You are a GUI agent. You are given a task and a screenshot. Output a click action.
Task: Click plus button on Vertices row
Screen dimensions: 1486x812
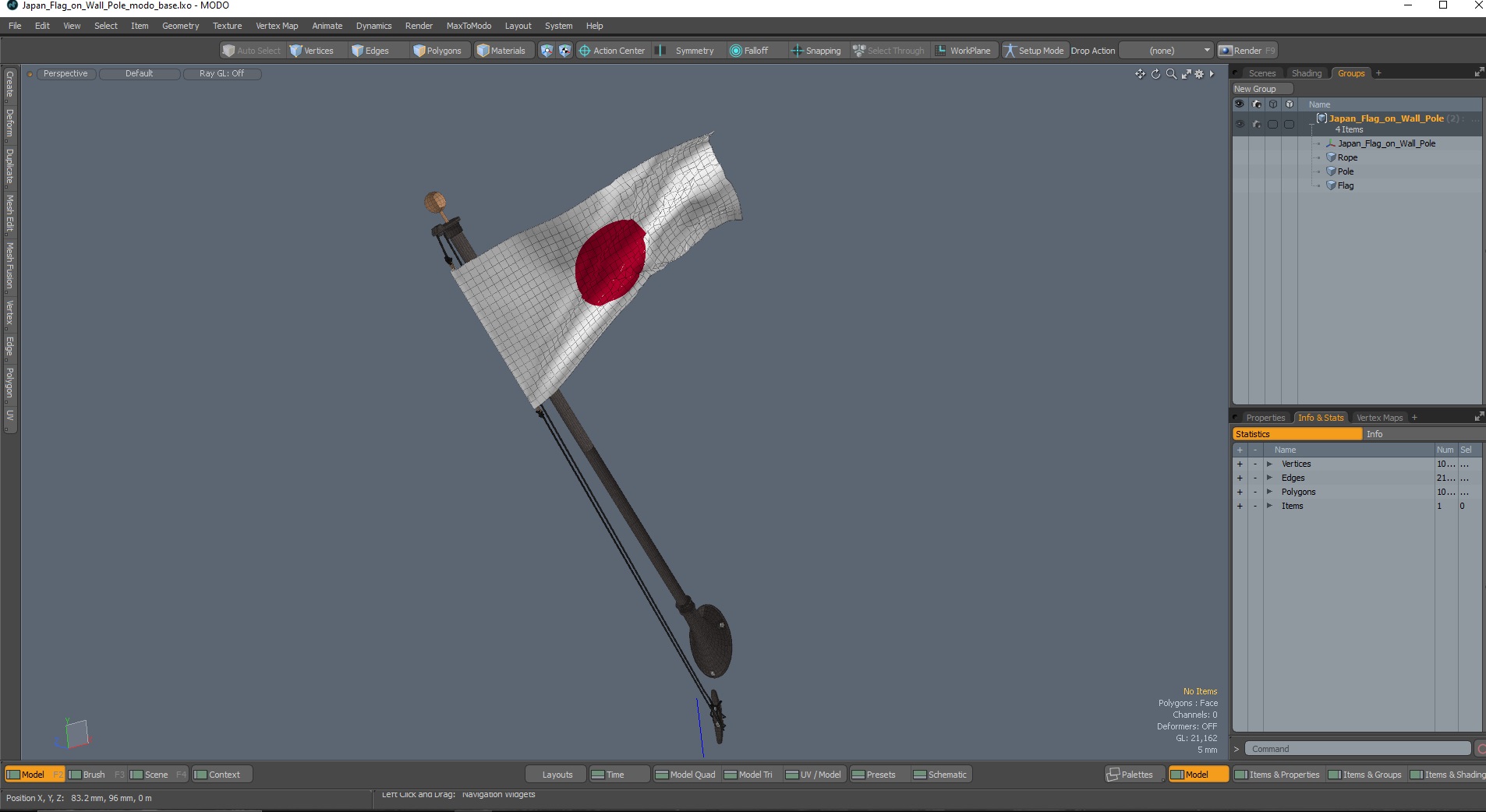[x=1240, y=464]
